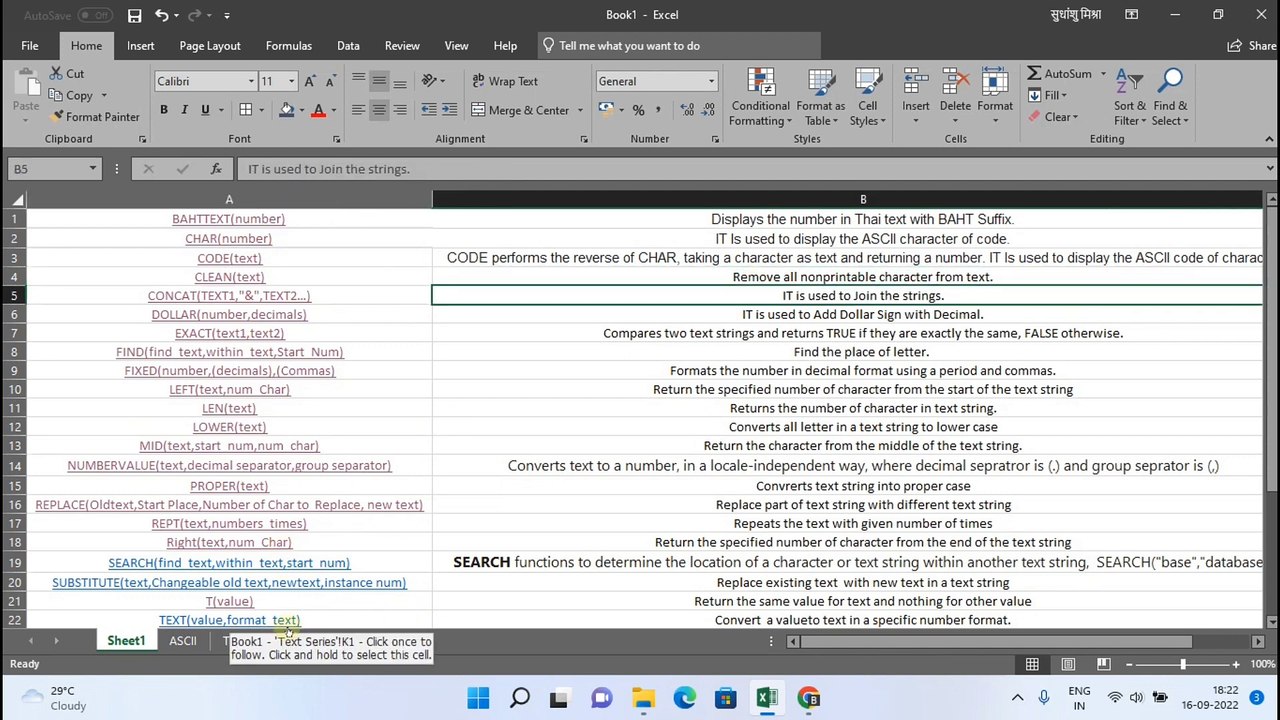Screen dimensions: 1280x720
Task: Toggle Align Right
Action: [x=400, y=110]
